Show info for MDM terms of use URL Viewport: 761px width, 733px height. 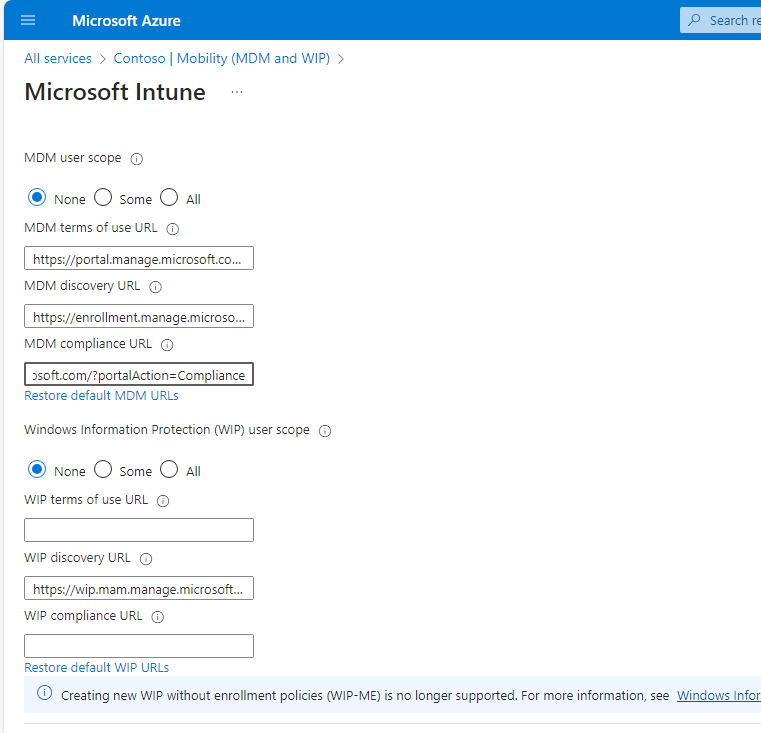[x=173, y=229]
